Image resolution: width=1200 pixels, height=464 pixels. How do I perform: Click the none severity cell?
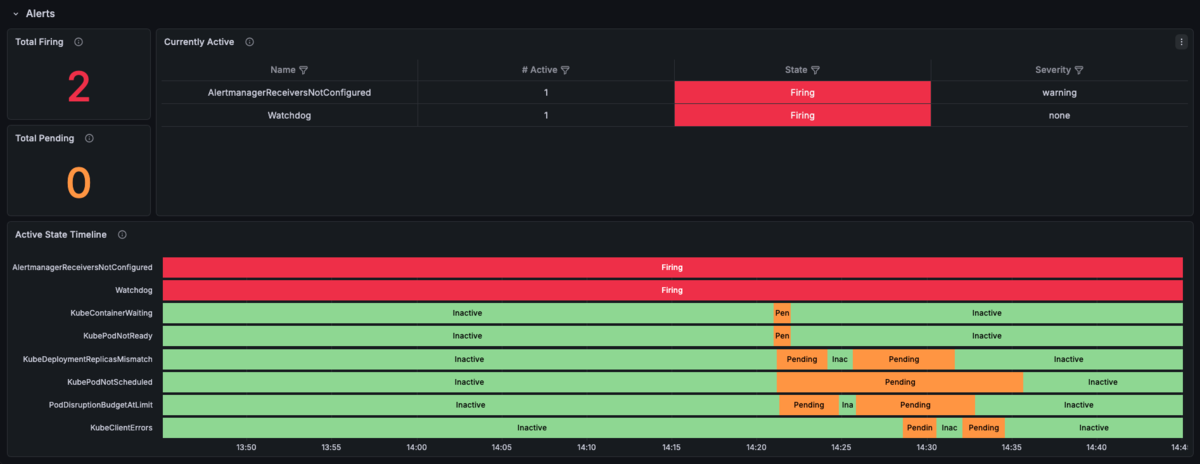point(1059,115)
